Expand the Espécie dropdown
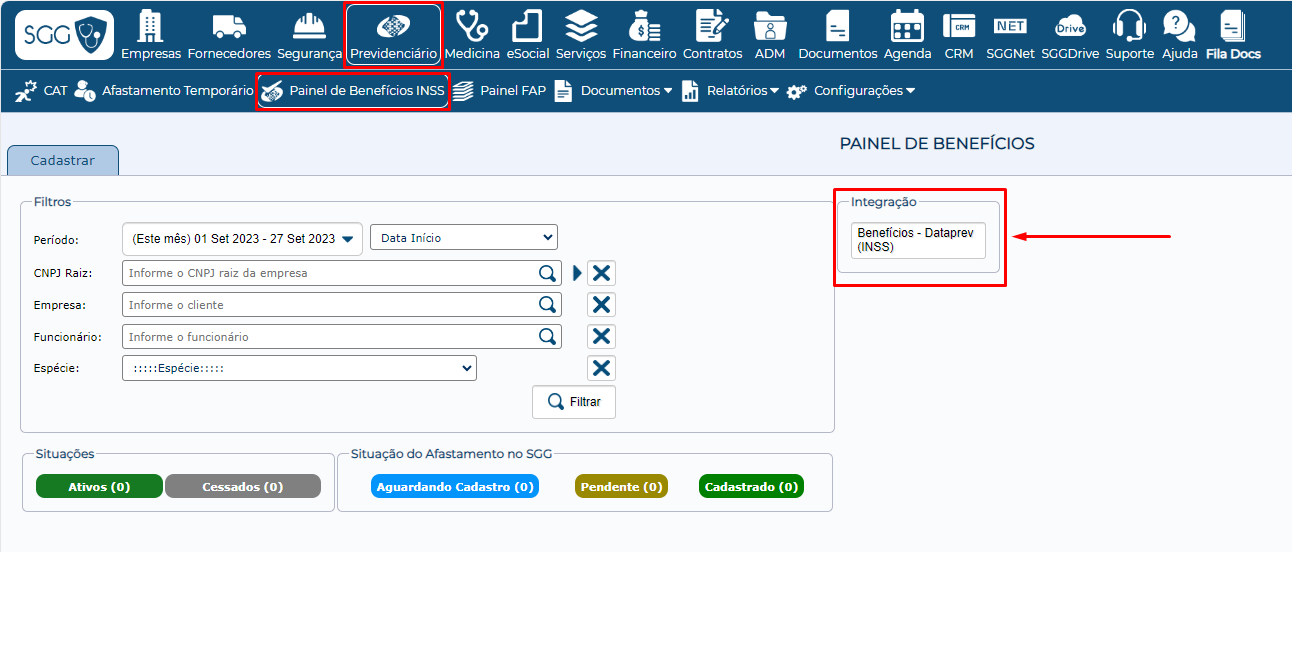Image resolution: width=1292 pixels, height=648 pixels. click(x=299, y=368)
